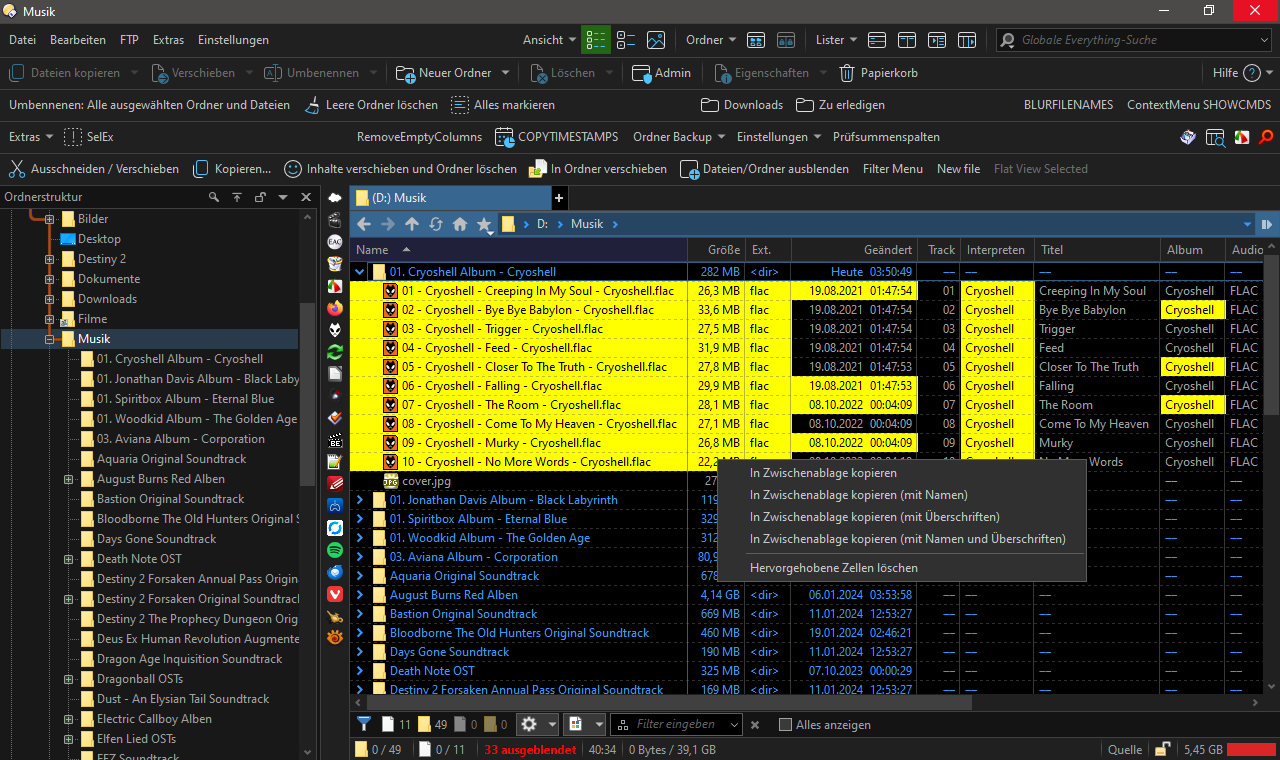Click the COPYTIMESTAMPS button

555,137
